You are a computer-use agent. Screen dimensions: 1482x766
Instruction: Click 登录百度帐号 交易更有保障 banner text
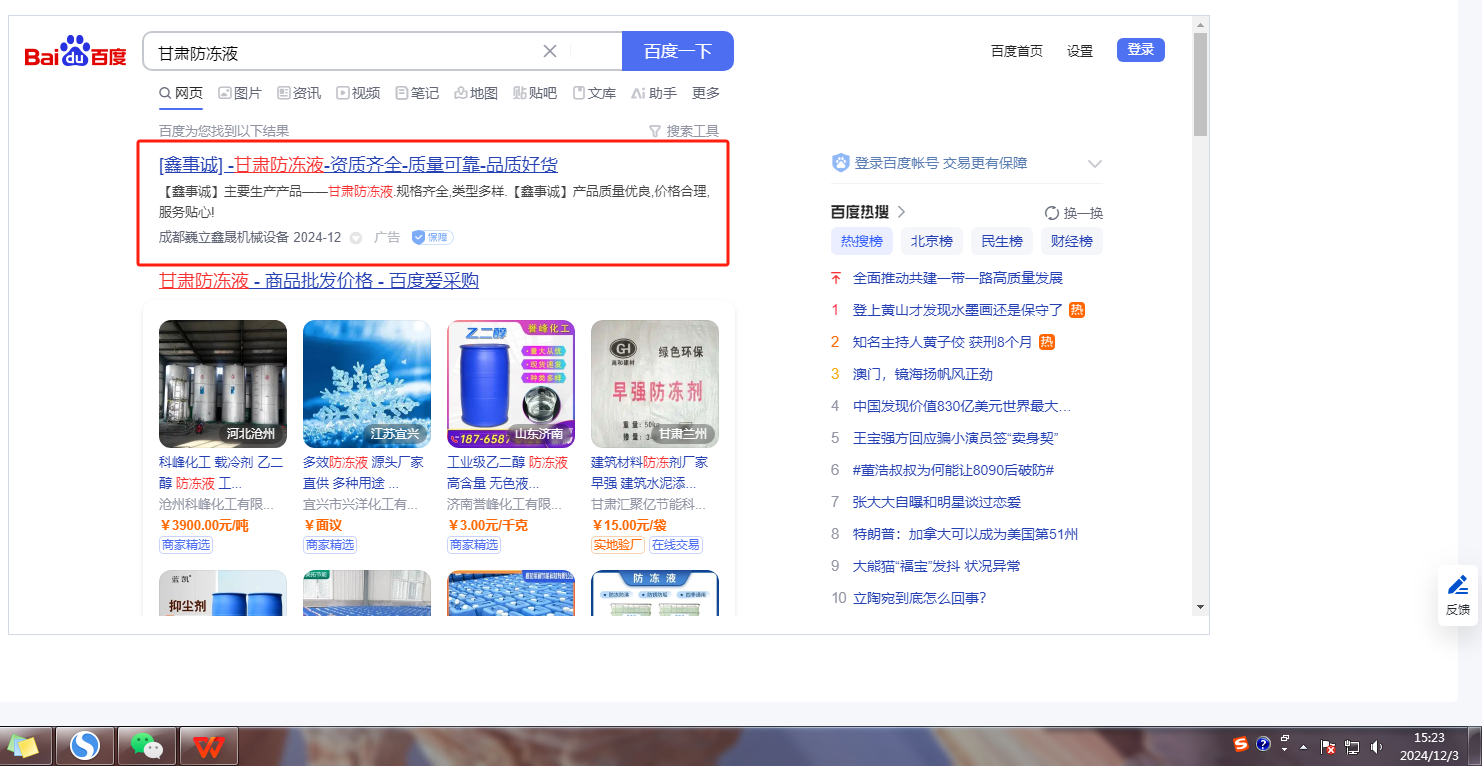tap(941, 163)
